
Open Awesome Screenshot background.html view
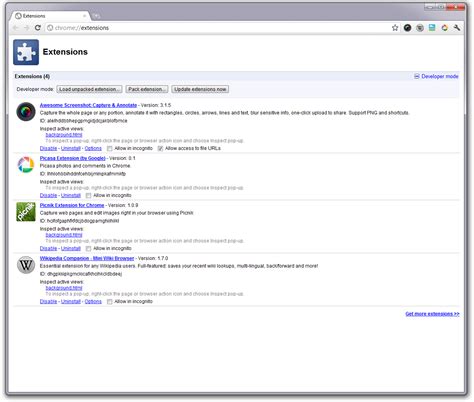[64, 135]
